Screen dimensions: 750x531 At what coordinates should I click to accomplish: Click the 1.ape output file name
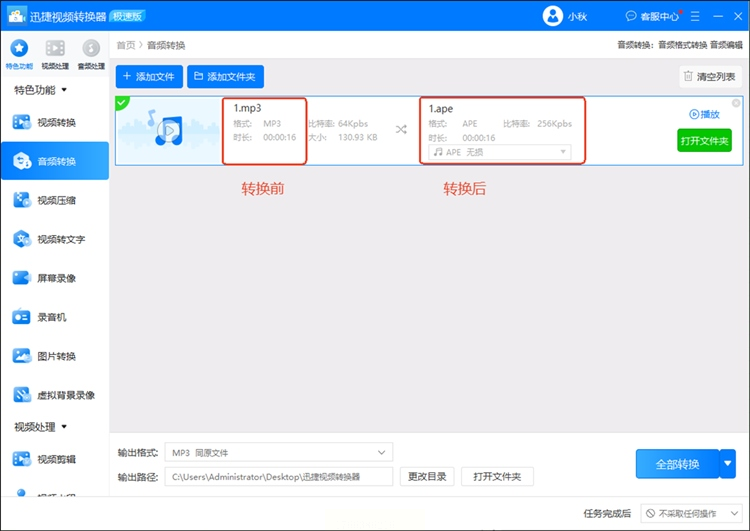pyautogui.click(x=441, y=109)
